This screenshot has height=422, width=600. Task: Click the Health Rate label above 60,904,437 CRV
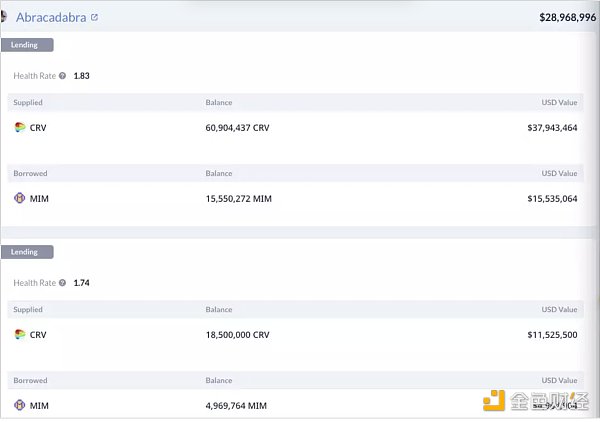coord(34,76)
